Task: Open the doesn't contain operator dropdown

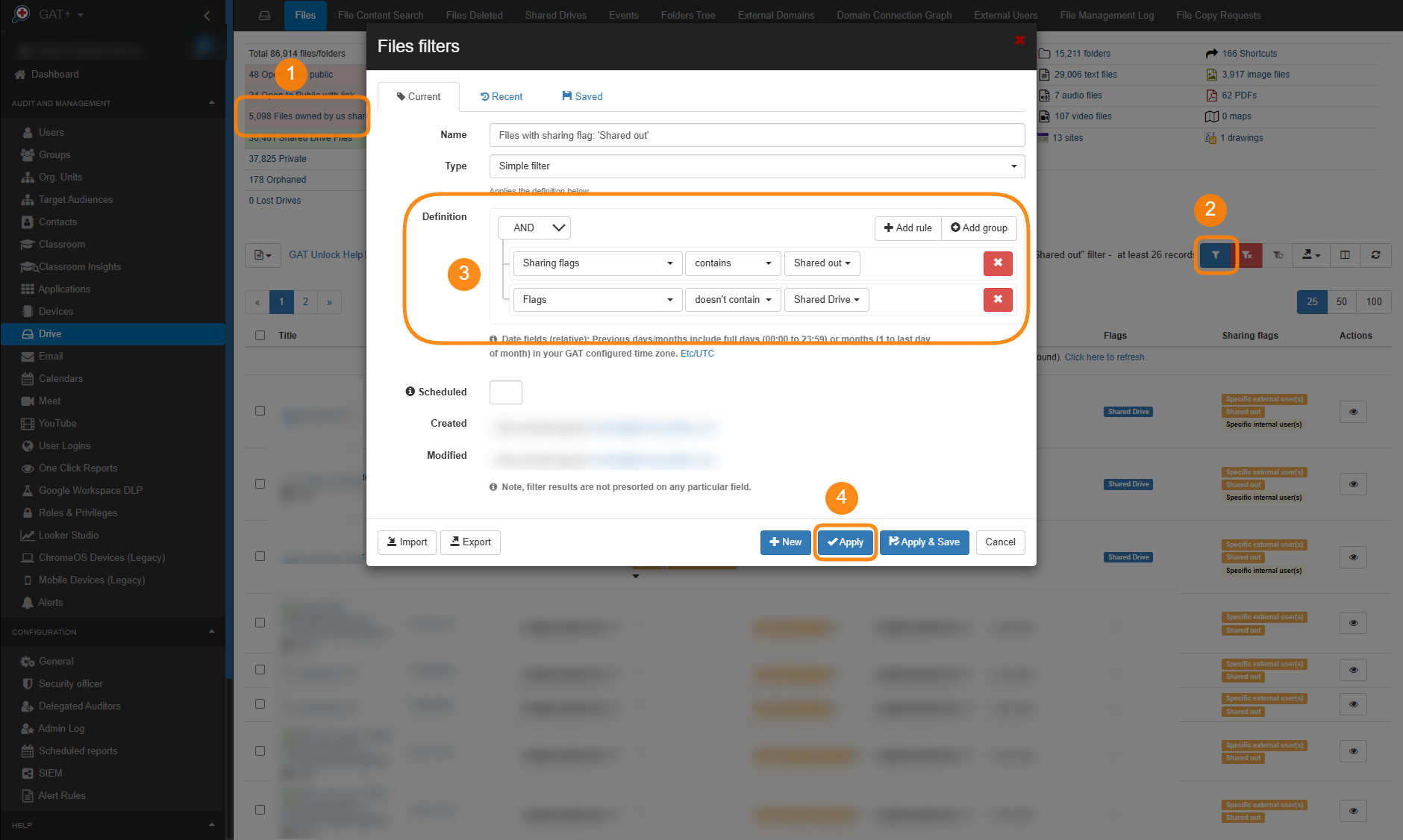Action: [x=733, y=300]
